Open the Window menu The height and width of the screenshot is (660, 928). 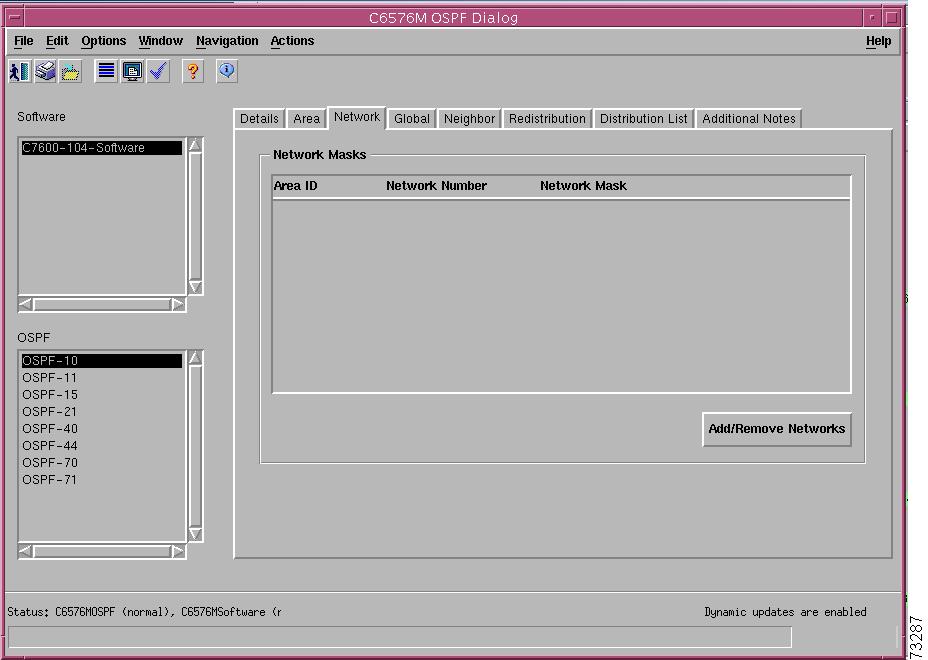[160, 41]
